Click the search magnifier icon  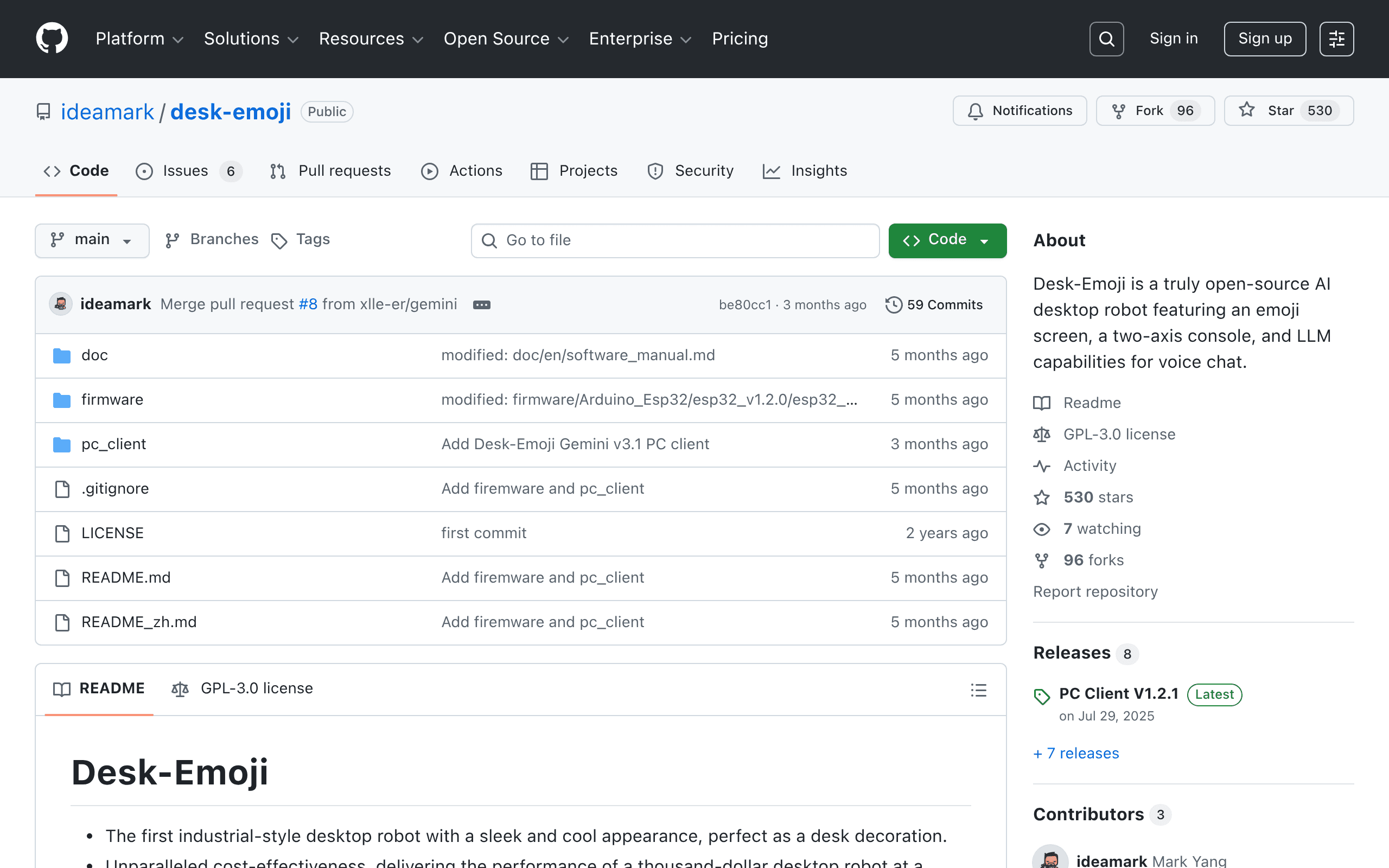point(1106,39)
